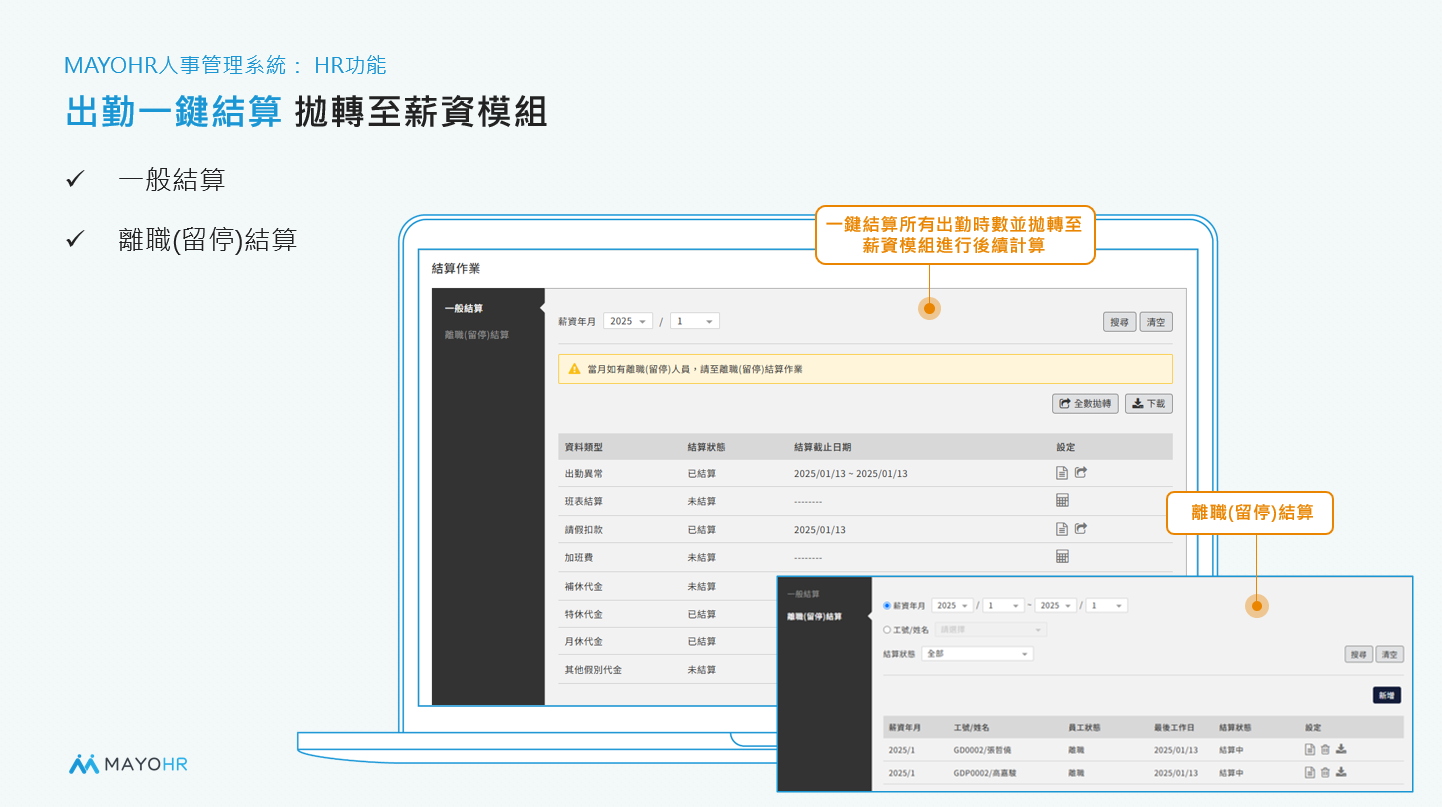
Task: Click 清空 button in 一般結算 panel
Action: coord(1156,322)
